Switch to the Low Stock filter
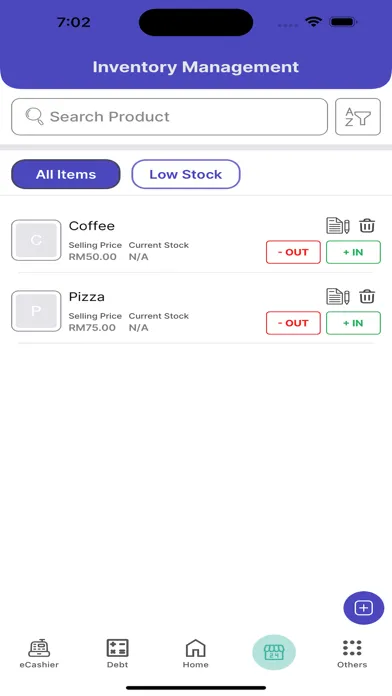392x696 pixels. [186, 174]
